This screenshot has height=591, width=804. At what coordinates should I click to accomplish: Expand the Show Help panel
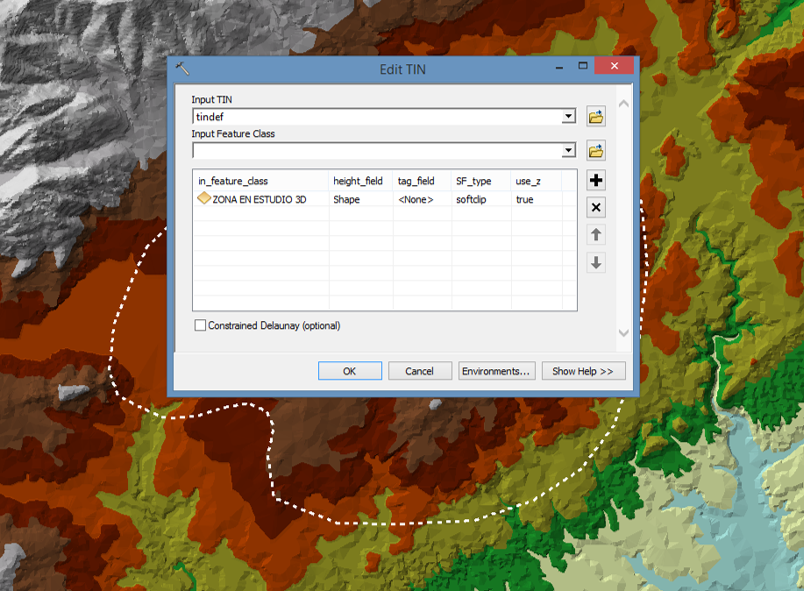click(584, 371)
